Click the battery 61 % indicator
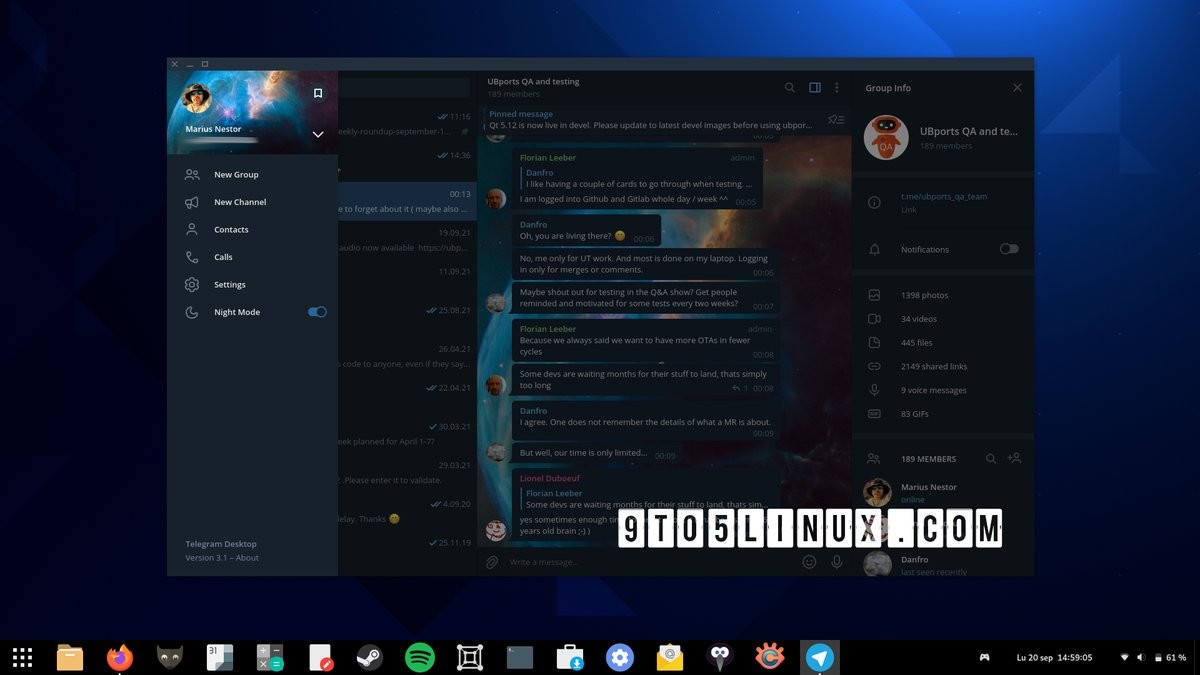Screen dimensions: 1200x675 1169,658
